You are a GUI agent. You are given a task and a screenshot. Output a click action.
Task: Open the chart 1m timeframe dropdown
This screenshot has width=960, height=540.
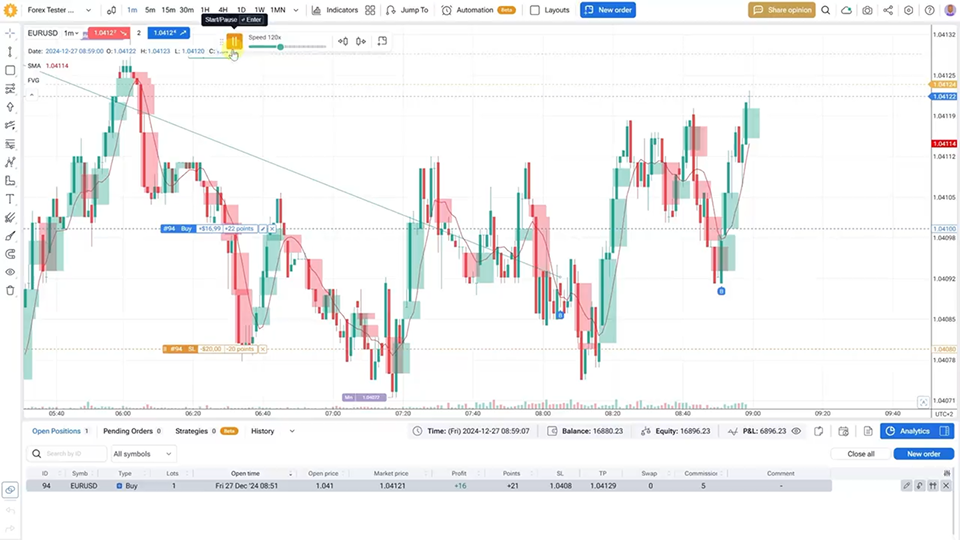72,33
